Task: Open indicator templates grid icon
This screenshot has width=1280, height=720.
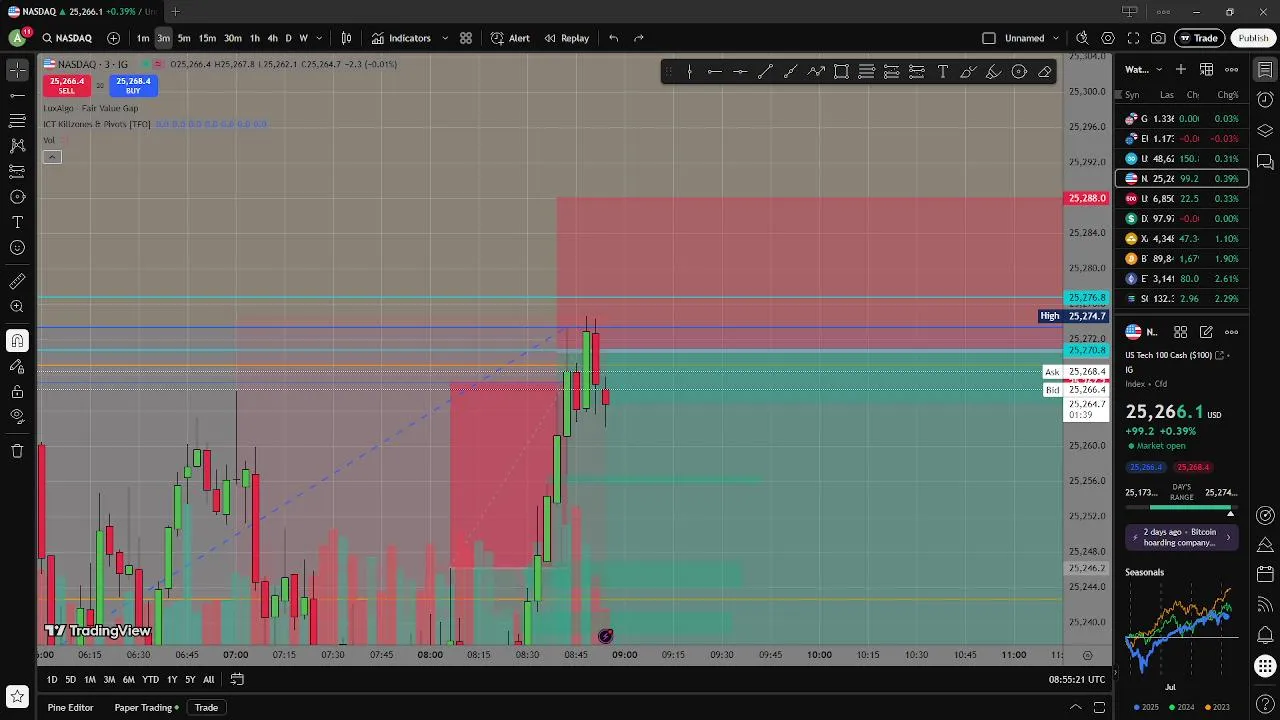Action: 466,38
